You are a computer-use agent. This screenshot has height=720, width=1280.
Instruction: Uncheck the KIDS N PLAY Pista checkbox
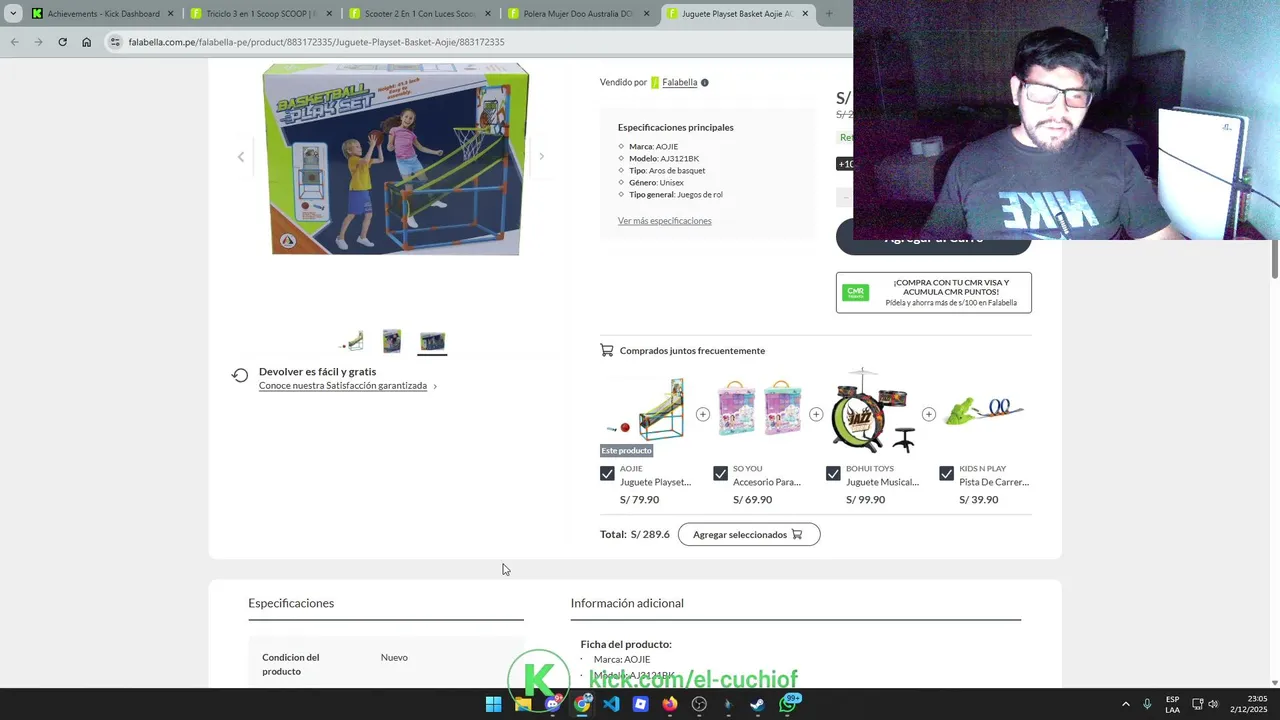[946, 473]
